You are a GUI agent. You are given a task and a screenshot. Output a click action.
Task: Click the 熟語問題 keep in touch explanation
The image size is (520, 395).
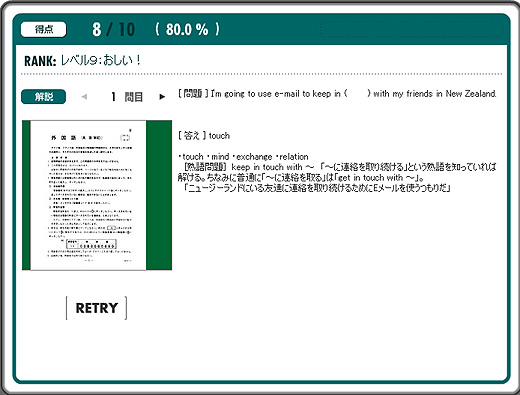tap(337, 172)
